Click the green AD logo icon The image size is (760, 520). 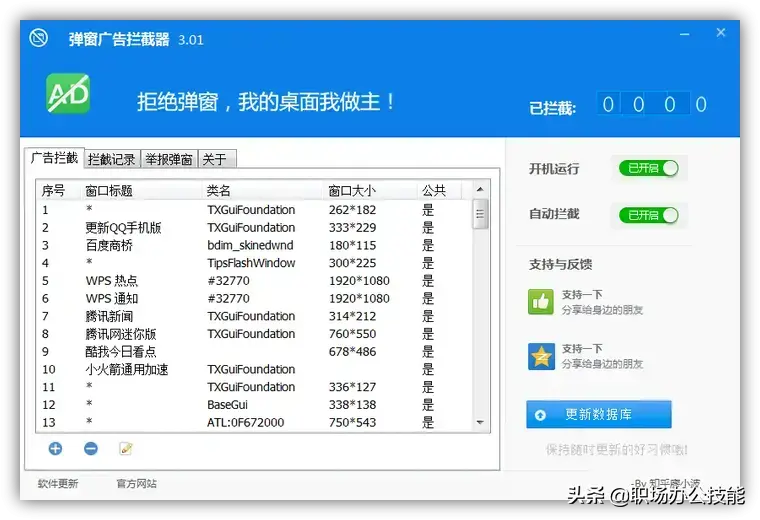(68, 93)
